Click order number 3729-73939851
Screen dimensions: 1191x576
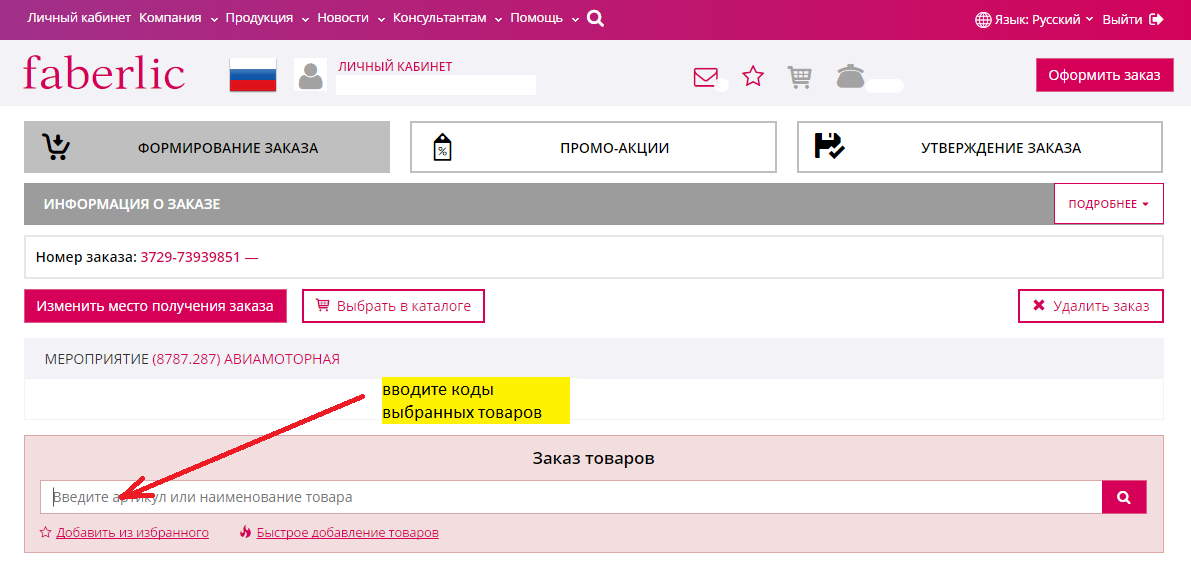pos(190,257)
